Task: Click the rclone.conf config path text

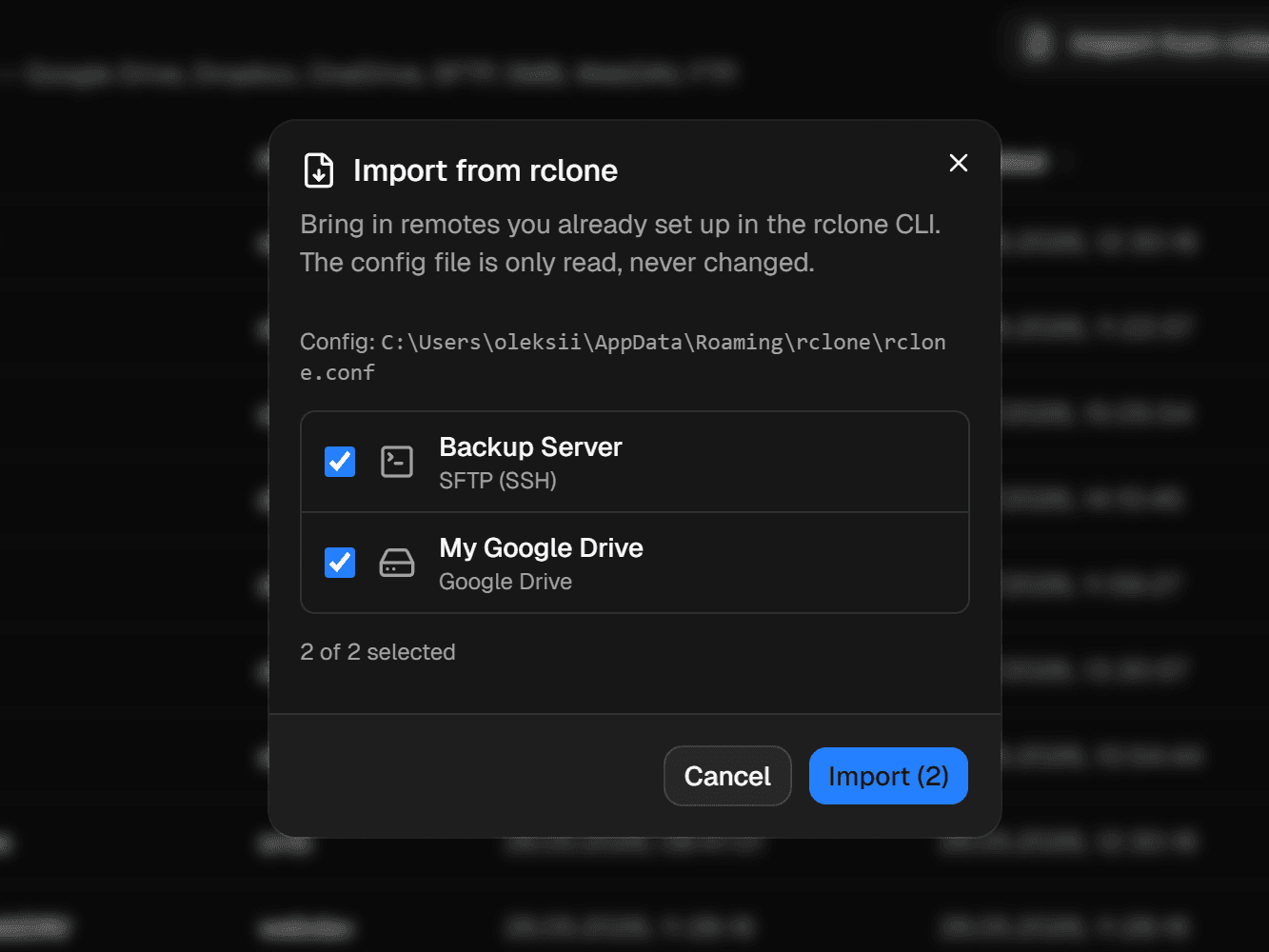Action: pyautogui.click(x=623, y=357)
